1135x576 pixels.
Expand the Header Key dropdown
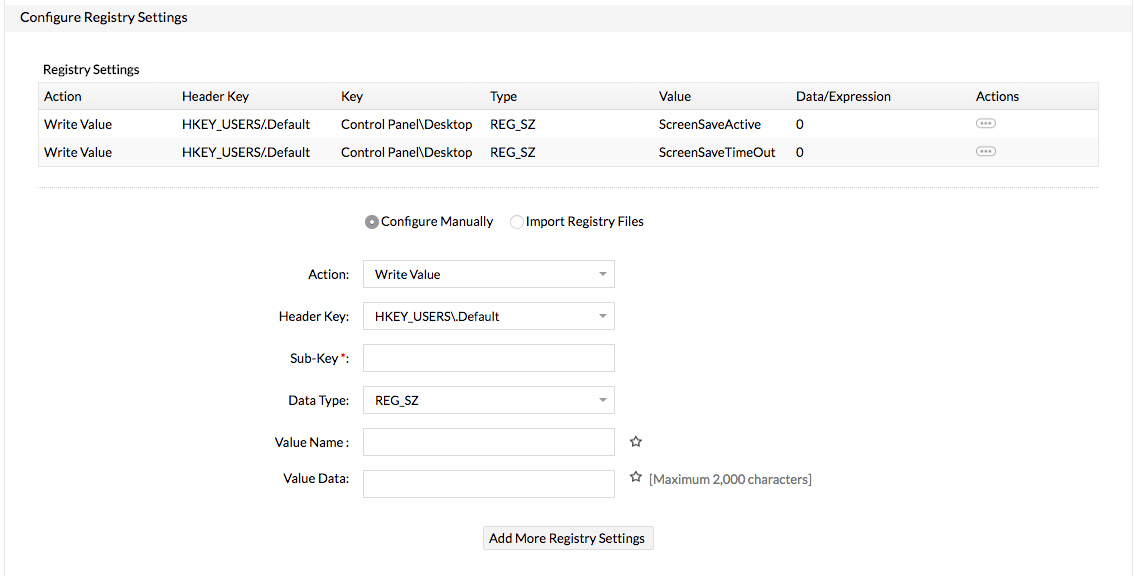click(488, 316)
